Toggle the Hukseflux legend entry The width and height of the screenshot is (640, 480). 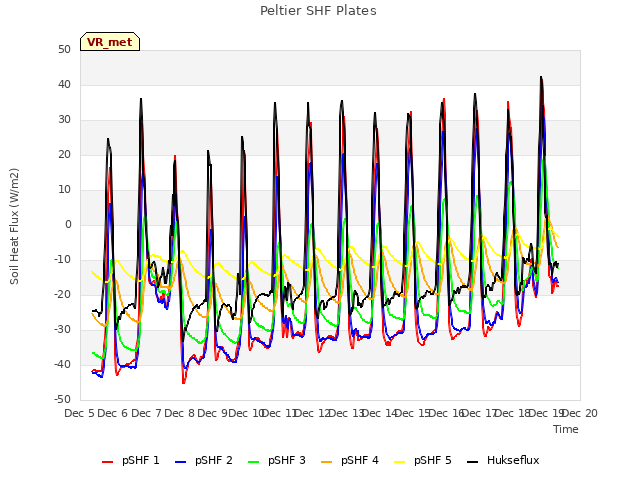pos(503,460)
